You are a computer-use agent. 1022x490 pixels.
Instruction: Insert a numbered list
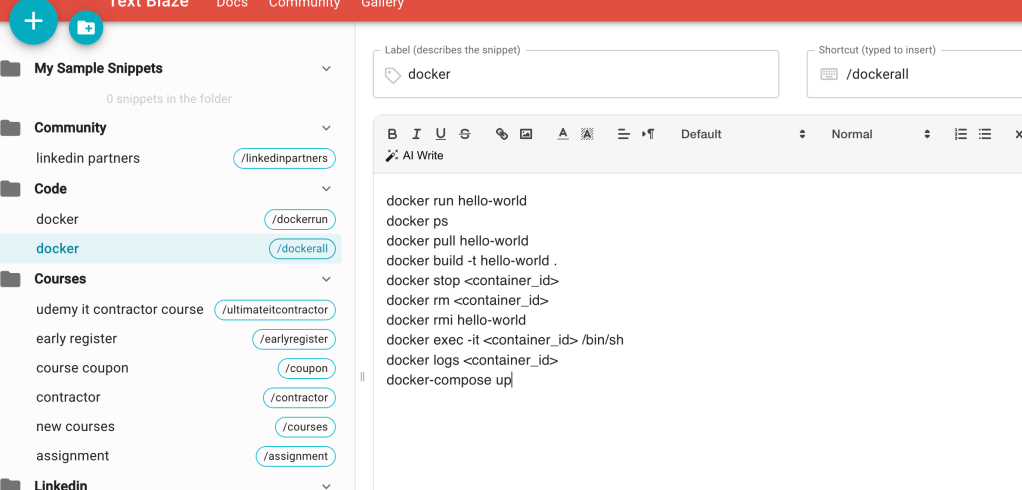pyautogui.click(x=961, y=134)
